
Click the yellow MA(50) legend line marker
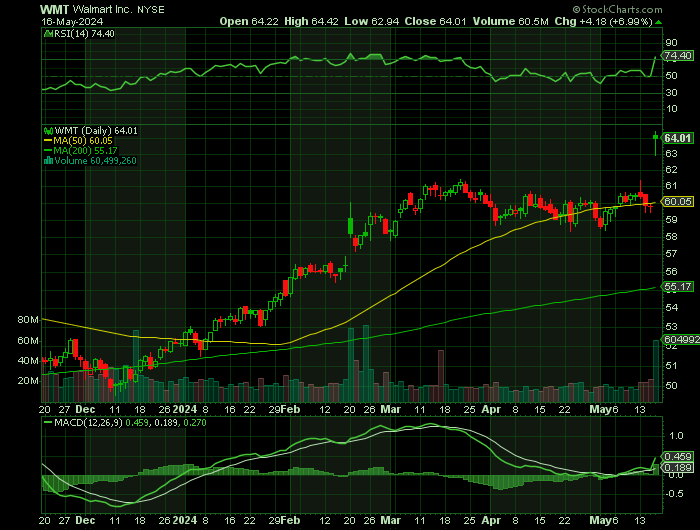48,141
